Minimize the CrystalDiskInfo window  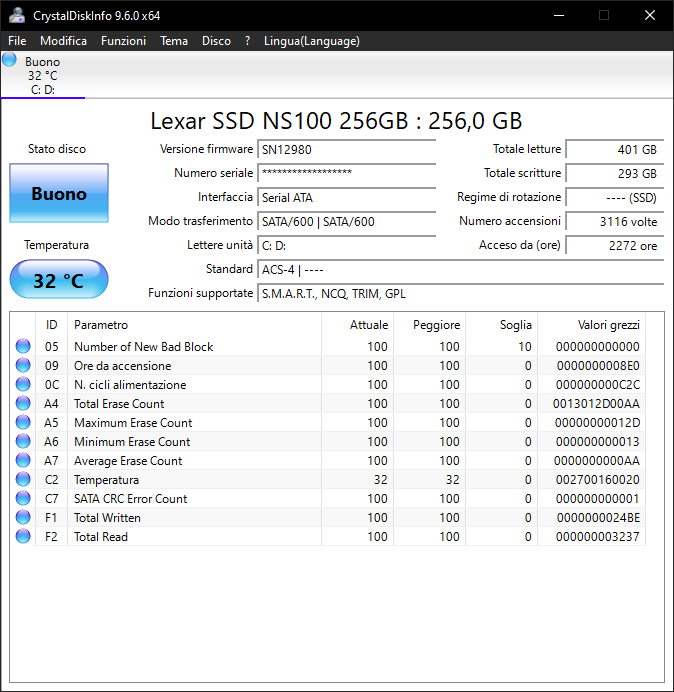tap(559, 15)
